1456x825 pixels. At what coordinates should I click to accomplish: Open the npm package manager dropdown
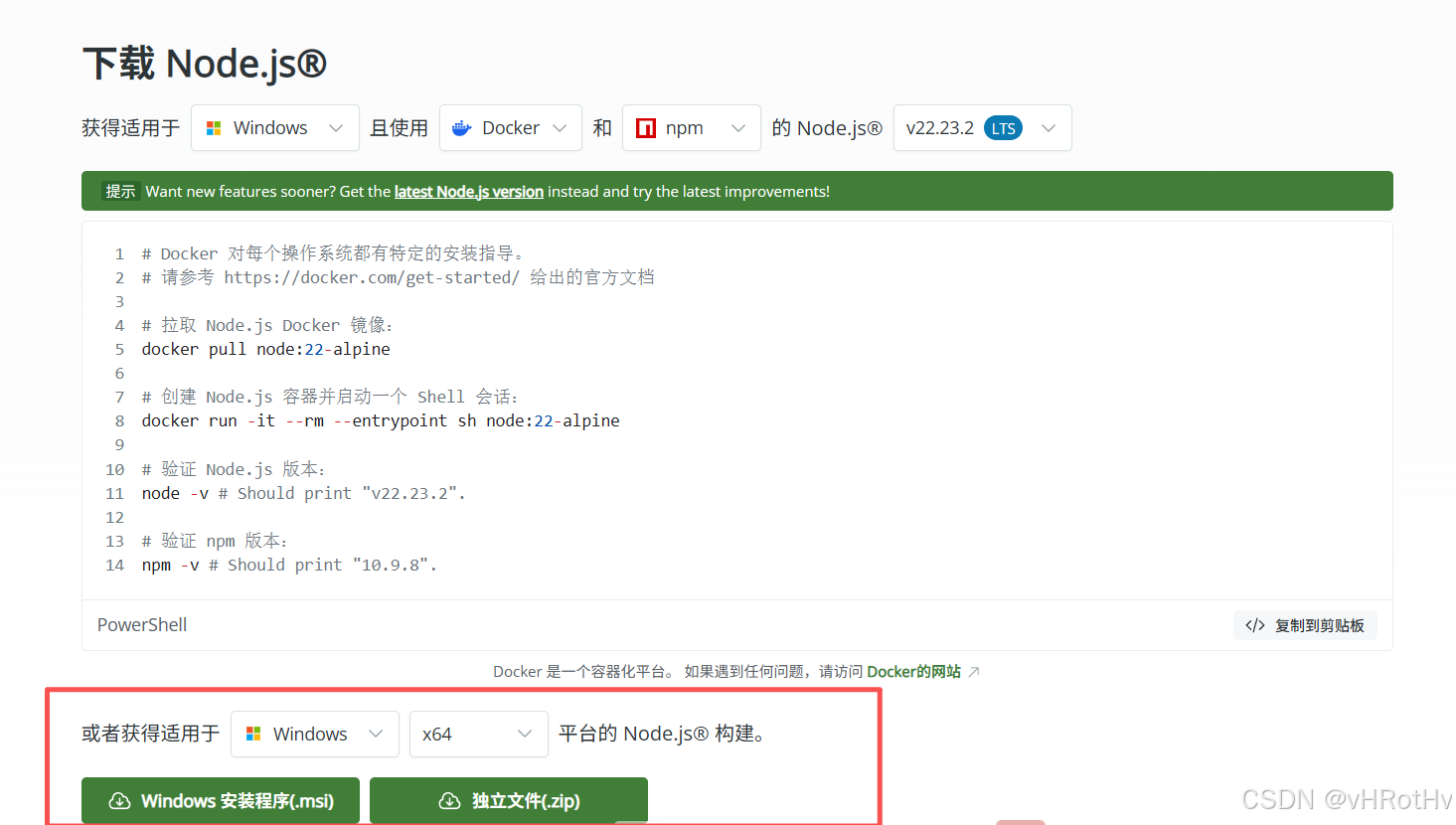pyautogui.click(x=692, y=128)
